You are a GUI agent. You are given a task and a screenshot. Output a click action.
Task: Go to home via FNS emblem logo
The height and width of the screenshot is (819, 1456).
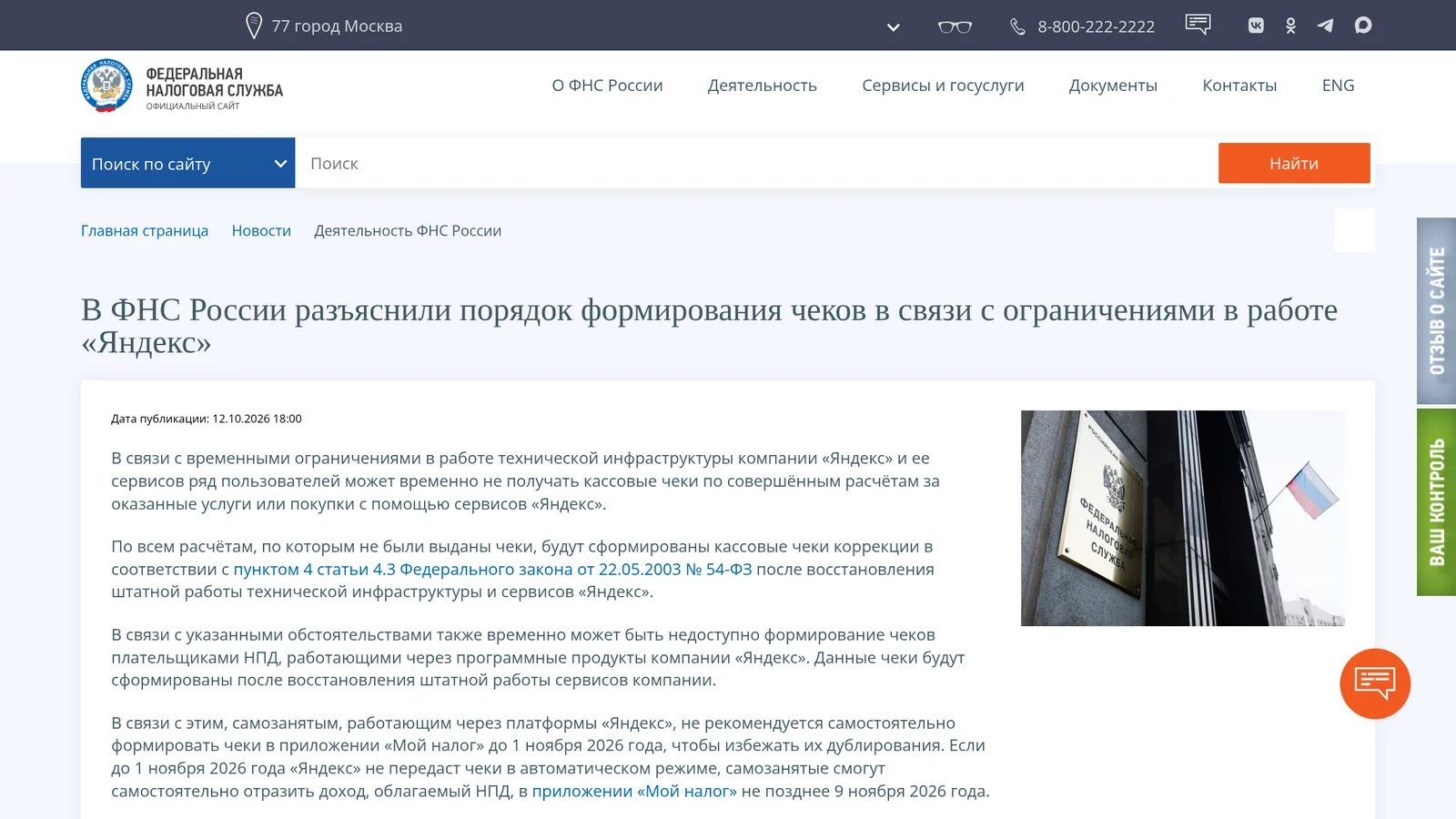(106, 86)
